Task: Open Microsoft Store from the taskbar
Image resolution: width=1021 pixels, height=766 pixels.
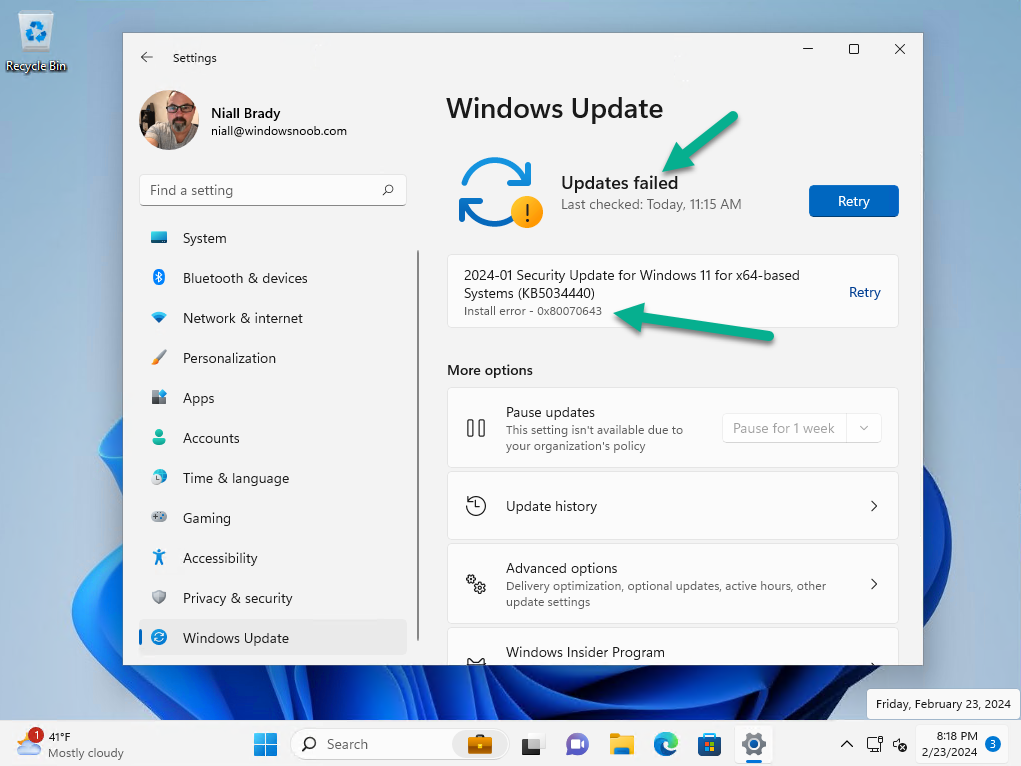Action: coord(709,744)
